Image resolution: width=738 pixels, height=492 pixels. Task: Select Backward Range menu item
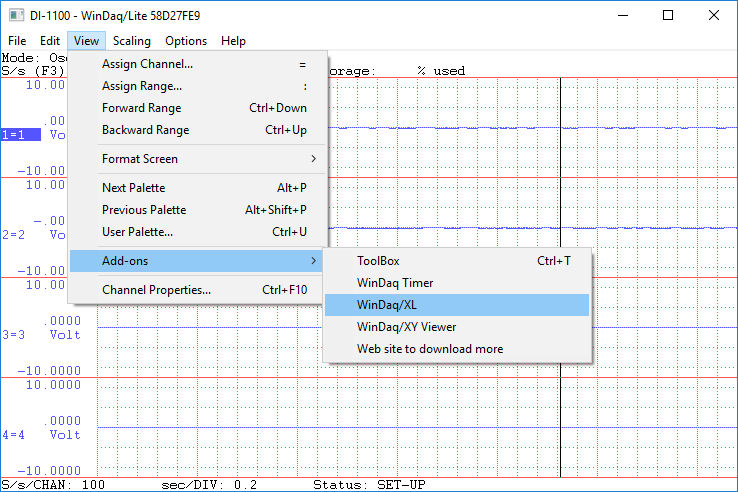tap(198, 130)
